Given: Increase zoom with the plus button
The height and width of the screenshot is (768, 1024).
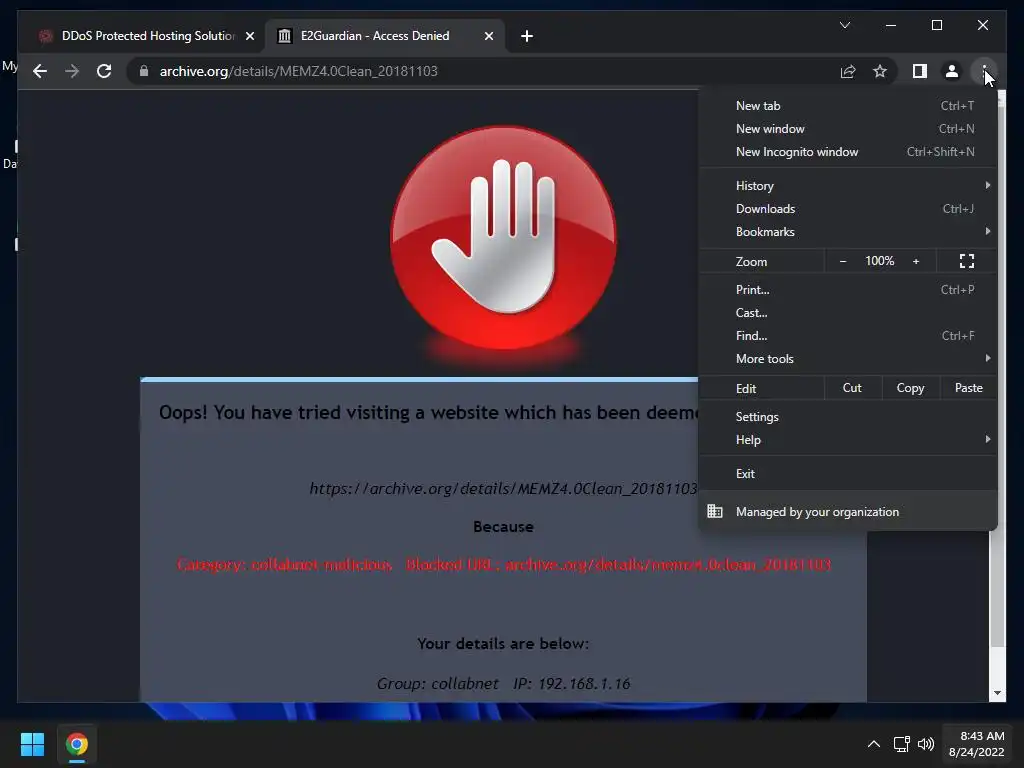Looking at the screenshot, I should coord(916,261).
